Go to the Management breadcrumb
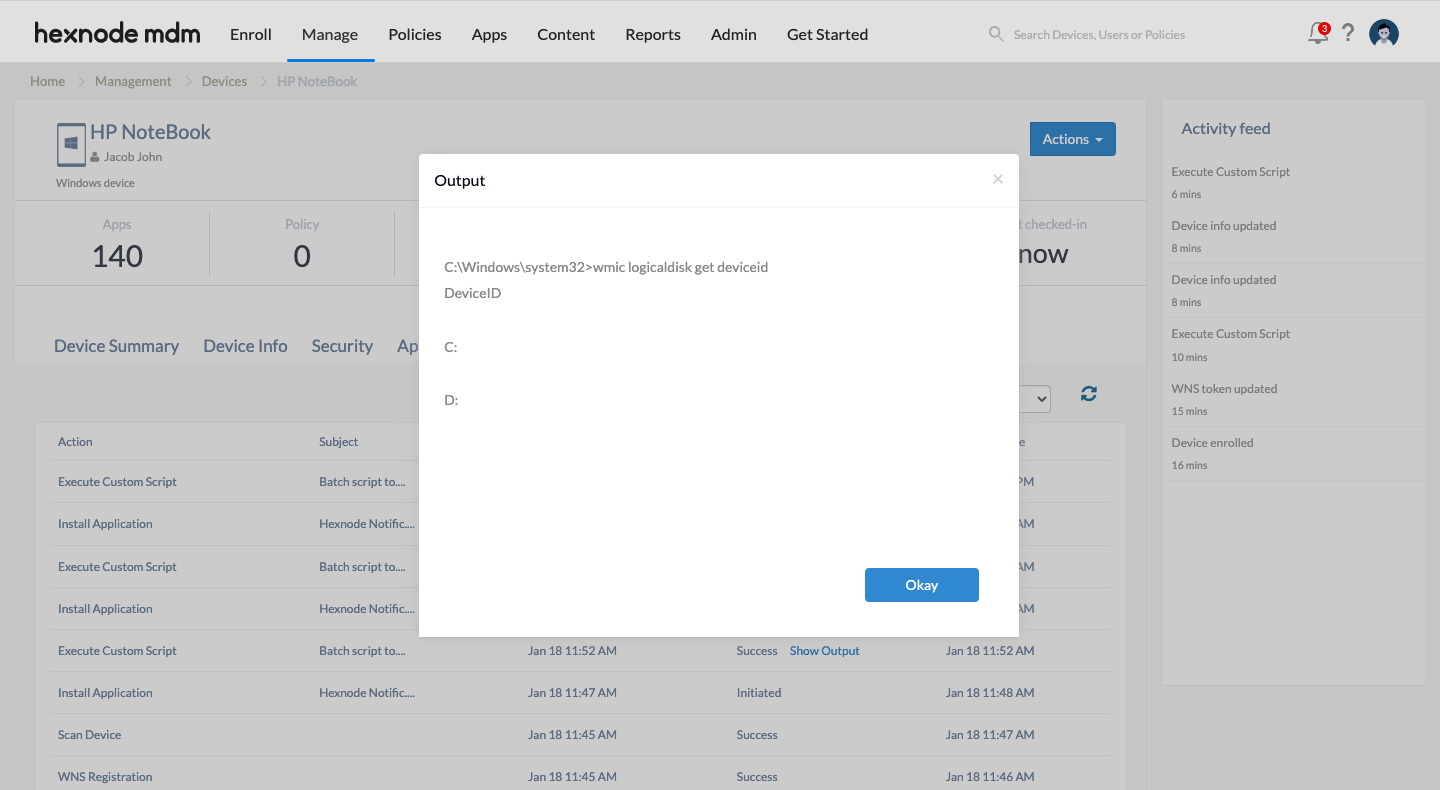1440x790 pixels. pos(133,81)
